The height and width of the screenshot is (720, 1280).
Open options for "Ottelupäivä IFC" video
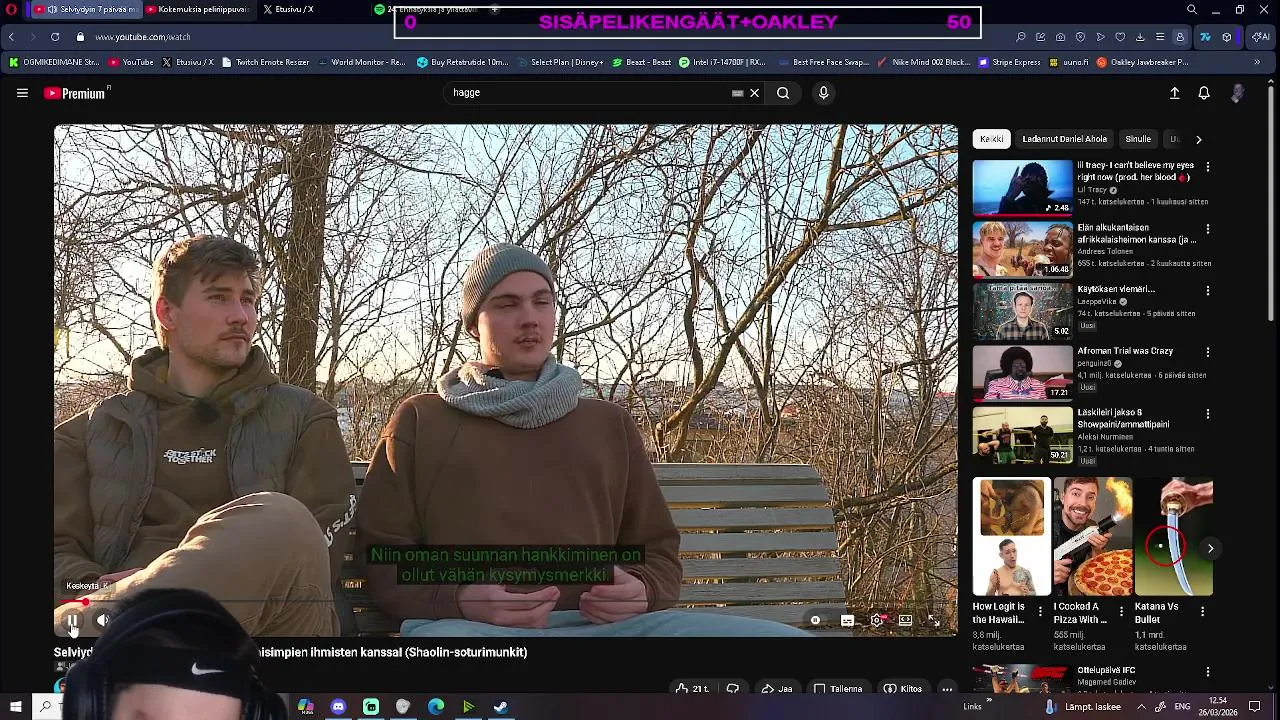pos(1207,672)
